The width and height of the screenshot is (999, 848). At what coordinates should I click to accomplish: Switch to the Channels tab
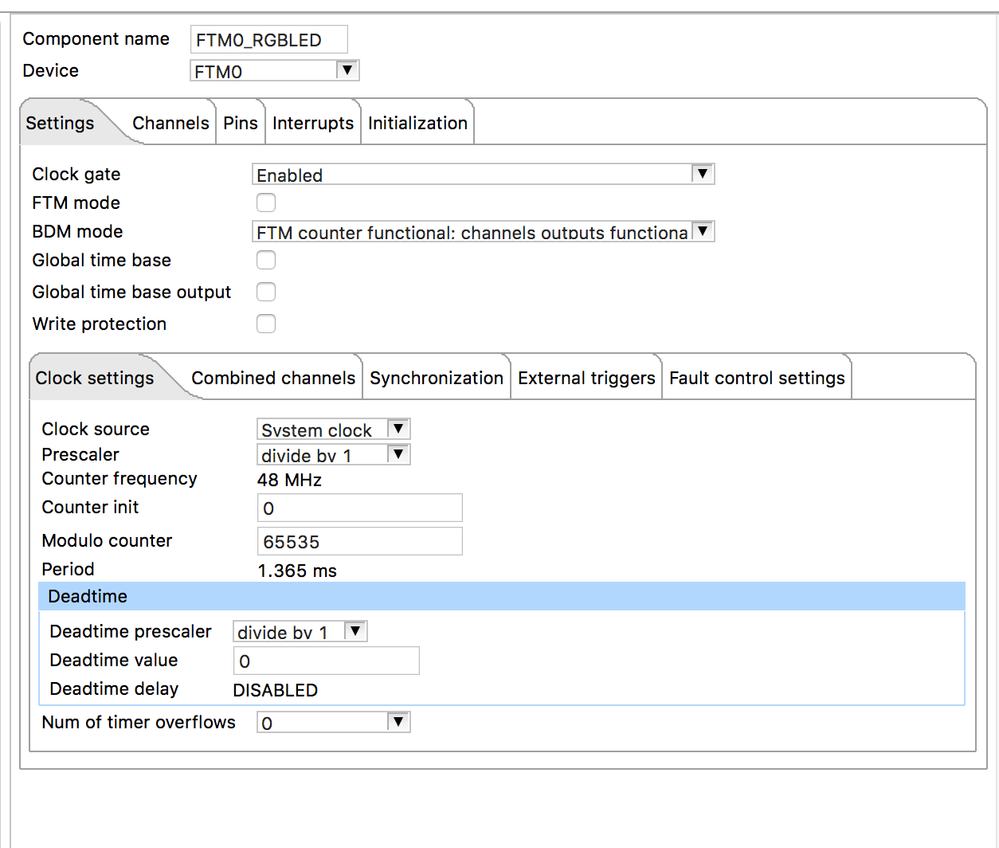(171, 123)
